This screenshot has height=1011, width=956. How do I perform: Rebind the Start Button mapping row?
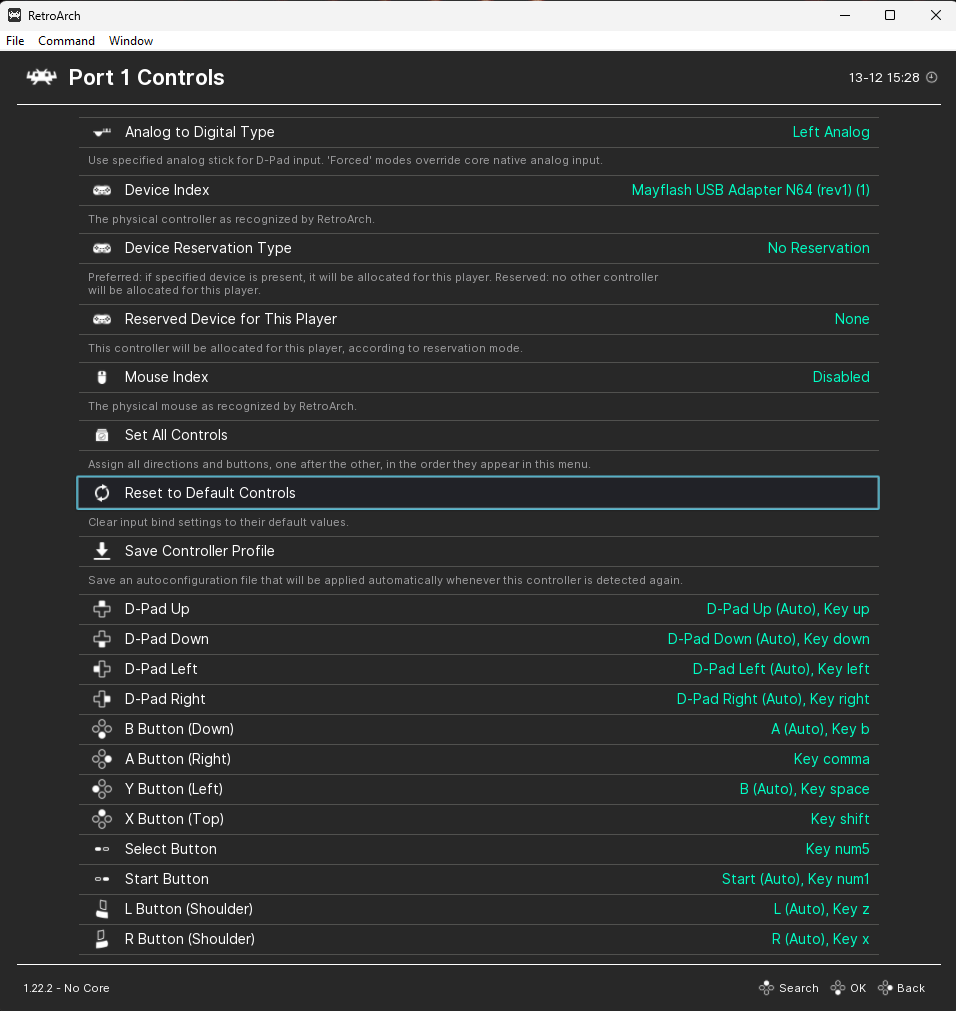coord(478,879)
